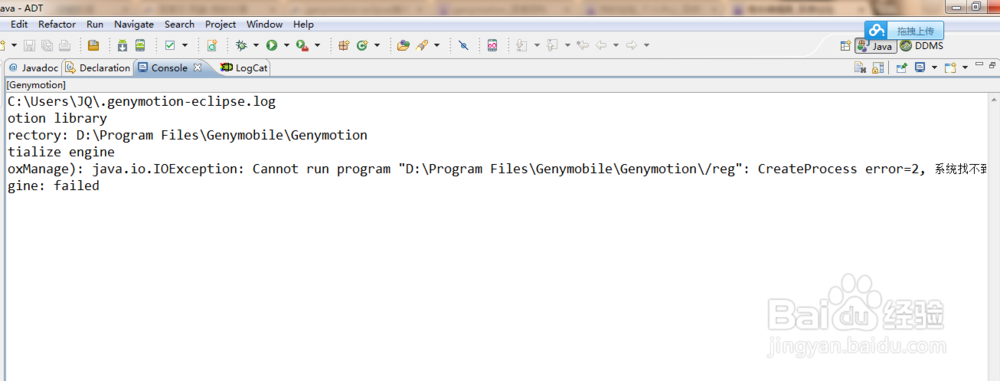Click the Open Console icon
This screenshot has height=381, width=1000.
tap(950, 67)
